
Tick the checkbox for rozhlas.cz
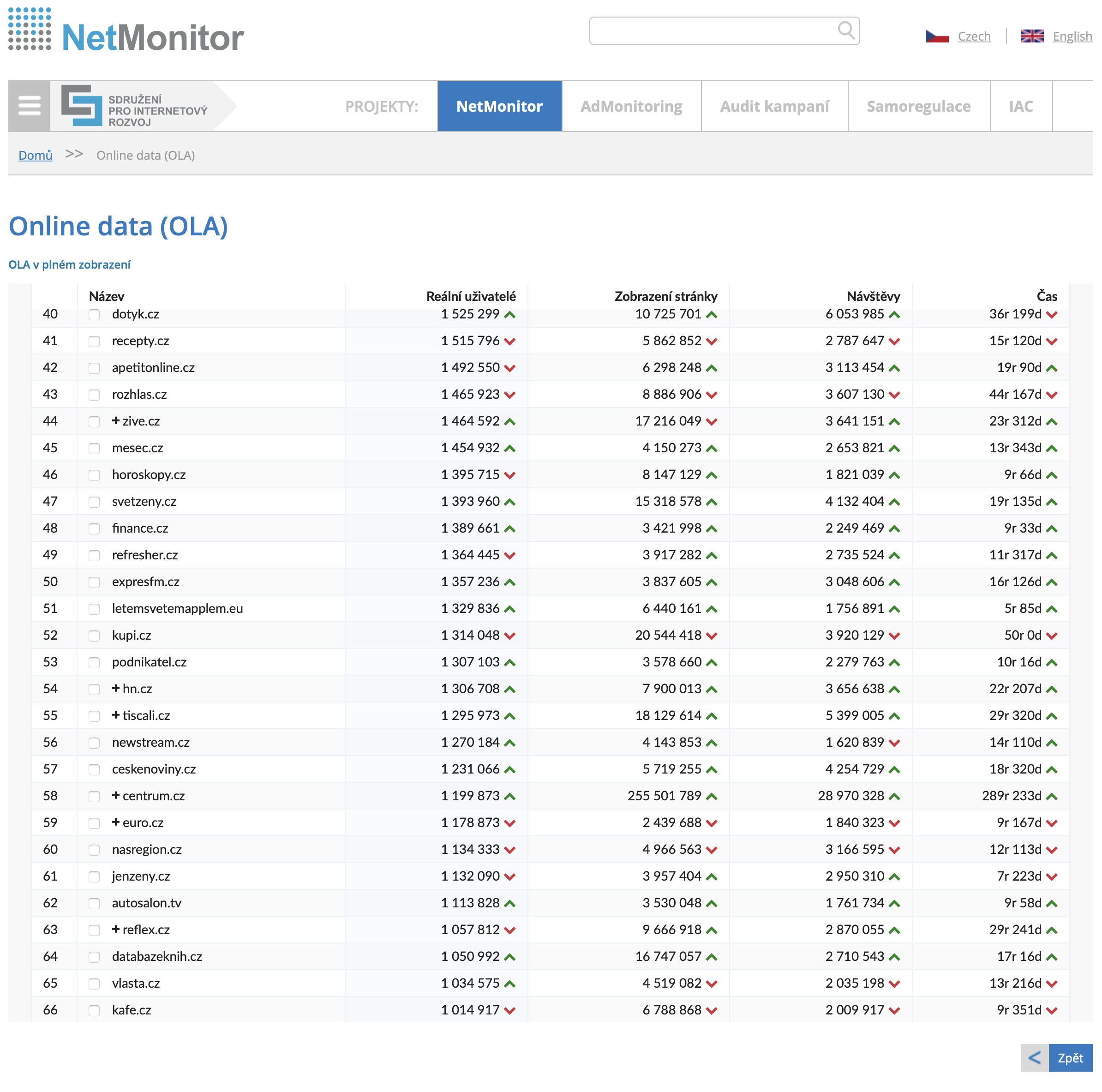[x=94, y=395]
